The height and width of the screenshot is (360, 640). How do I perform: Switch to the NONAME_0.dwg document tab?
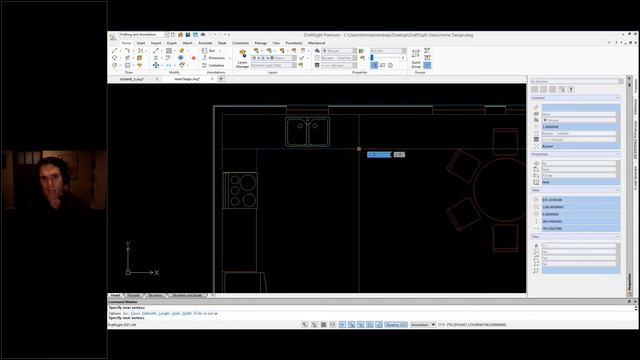pyautogui.click(x=131, y=79)
